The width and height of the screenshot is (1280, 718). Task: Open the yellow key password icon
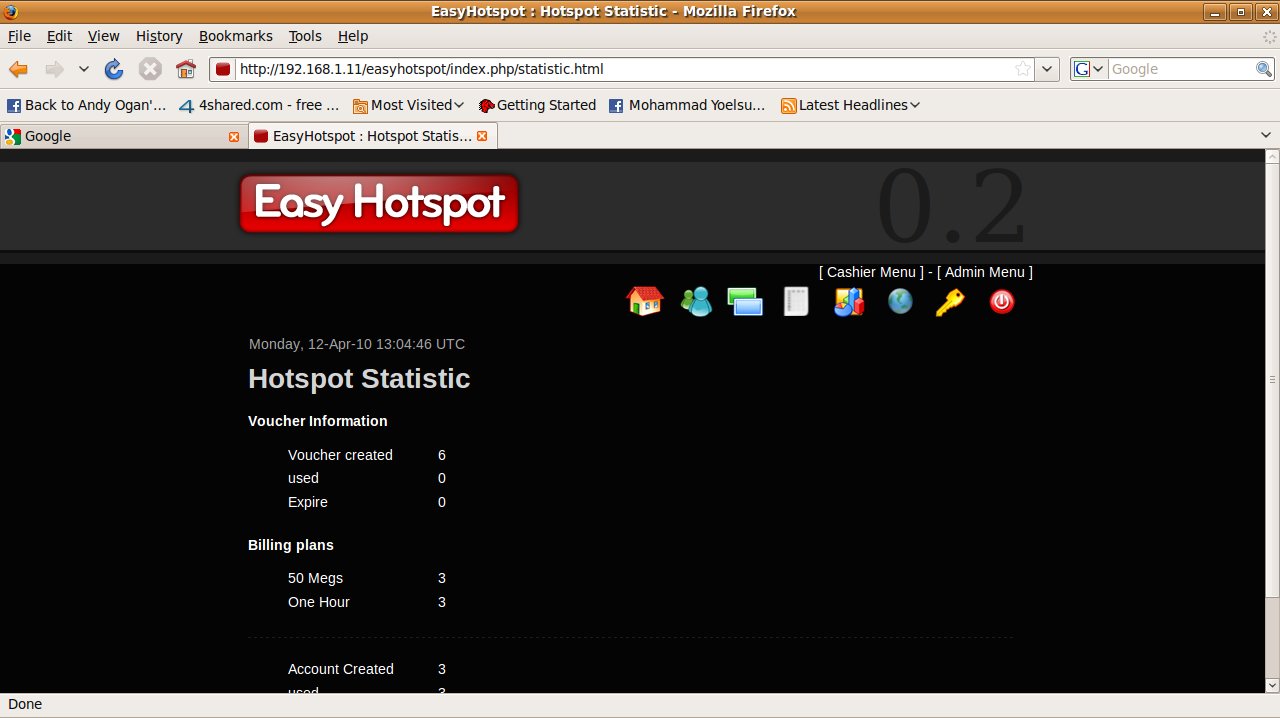coord(950,301)
